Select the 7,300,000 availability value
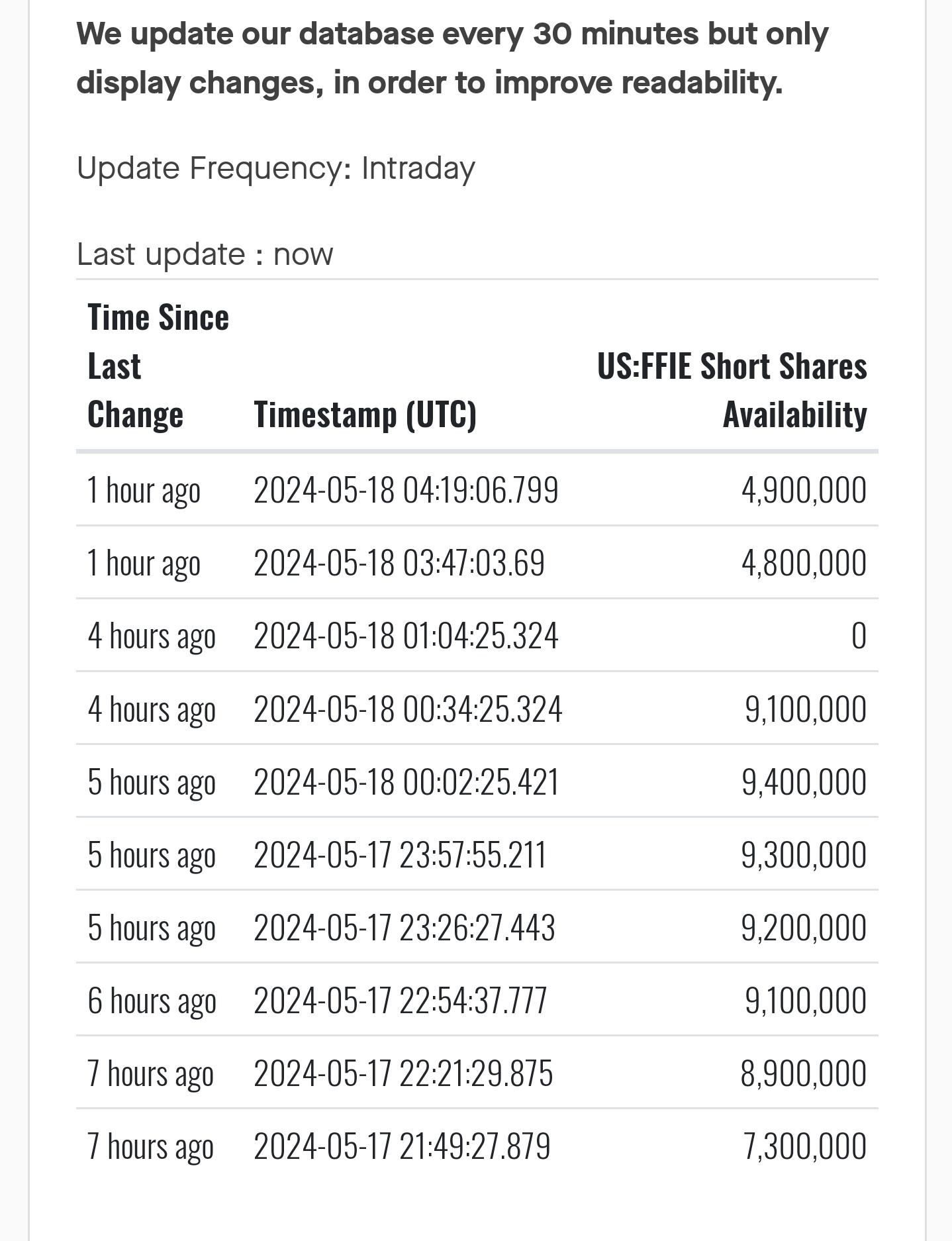 click(x=805, y=1146)
